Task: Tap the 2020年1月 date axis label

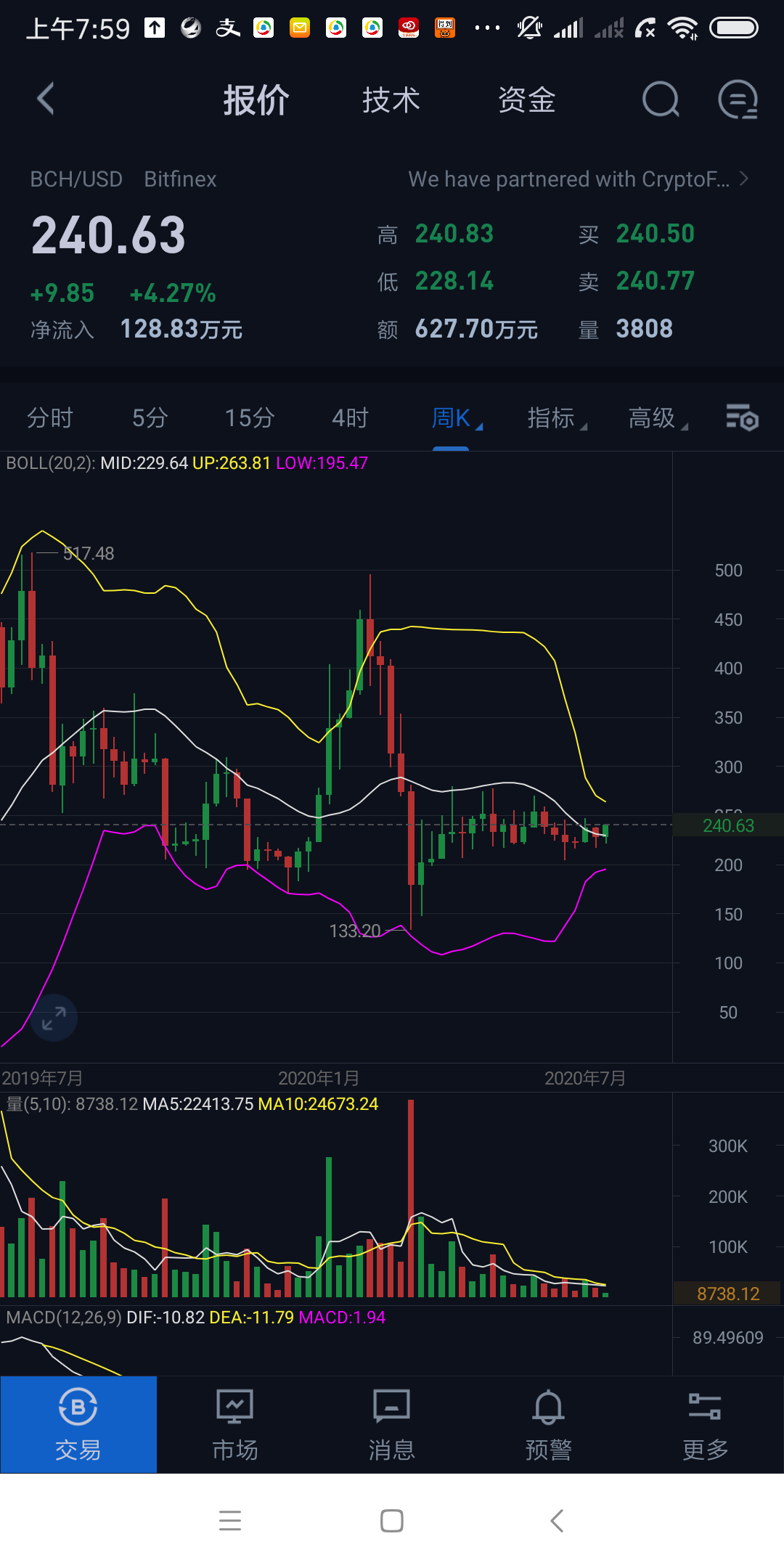Action: point(319,1078)
